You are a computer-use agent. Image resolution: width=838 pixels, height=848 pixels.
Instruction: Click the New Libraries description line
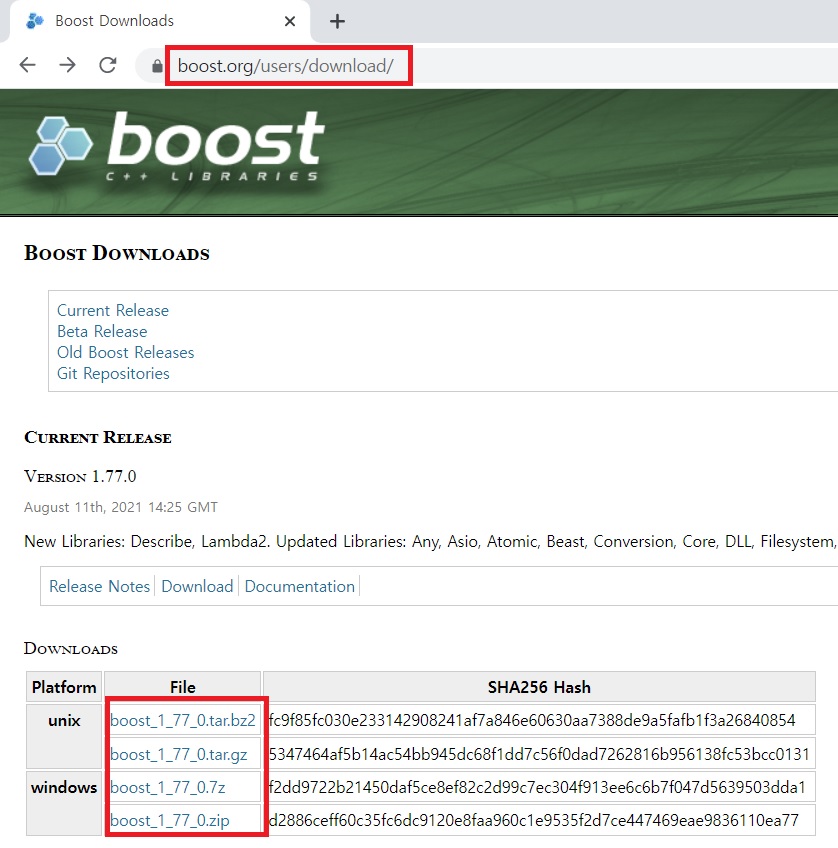pos(430,541)
